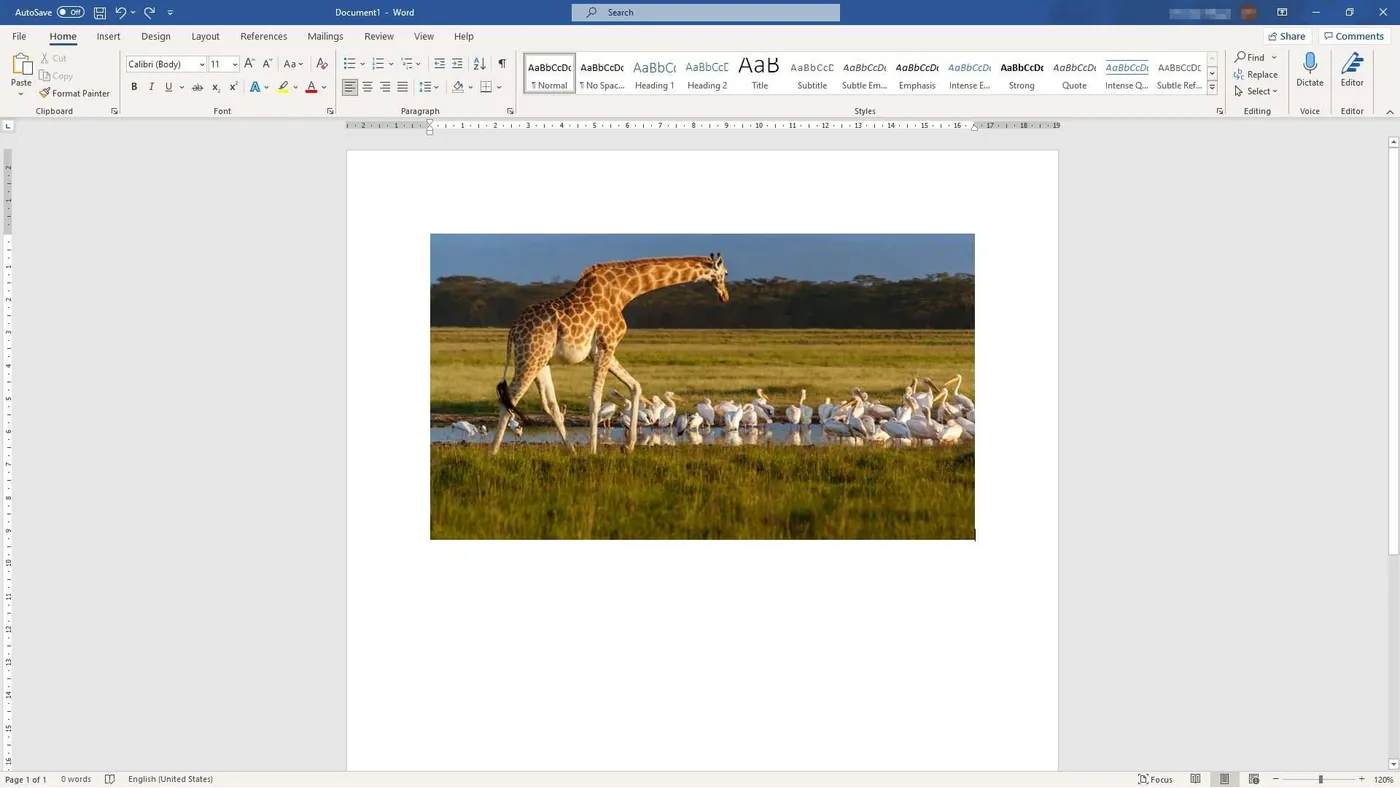Image resolution: width=1400 pixels, height=788 pixels.
Task: Center align the paragraph
Action: coord(367,88)
